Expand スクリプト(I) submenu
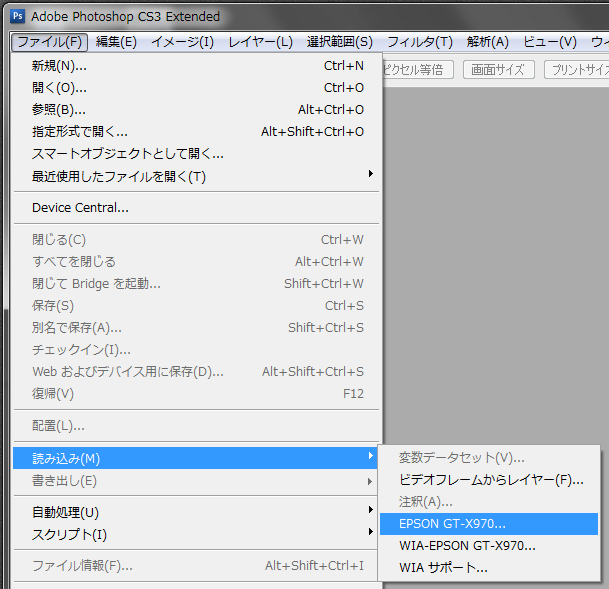Image resolution: width=609 pixels, height=589 pixels. (196, 535)
